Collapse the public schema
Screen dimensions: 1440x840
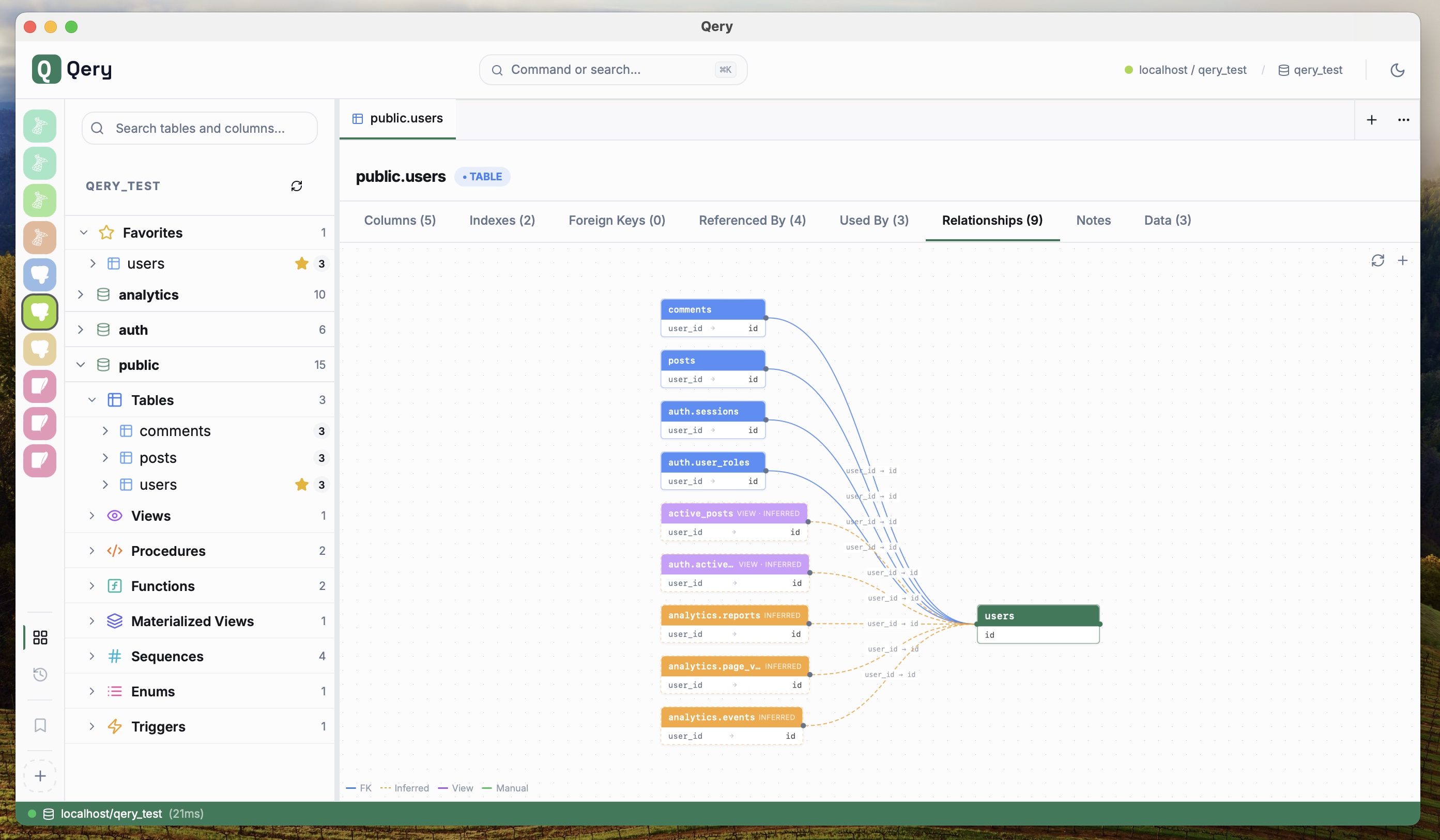pos(81,365)
